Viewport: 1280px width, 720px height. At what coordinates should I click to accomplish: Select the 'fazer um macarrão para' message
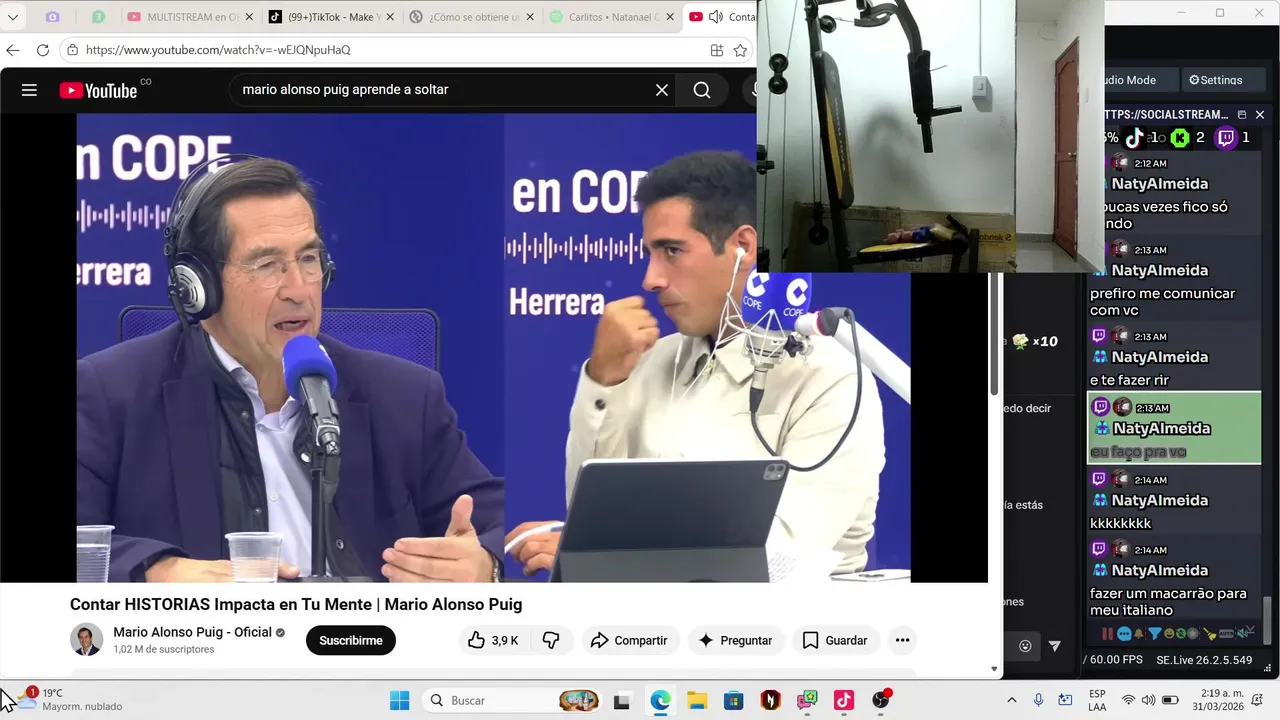point(1174,580)
